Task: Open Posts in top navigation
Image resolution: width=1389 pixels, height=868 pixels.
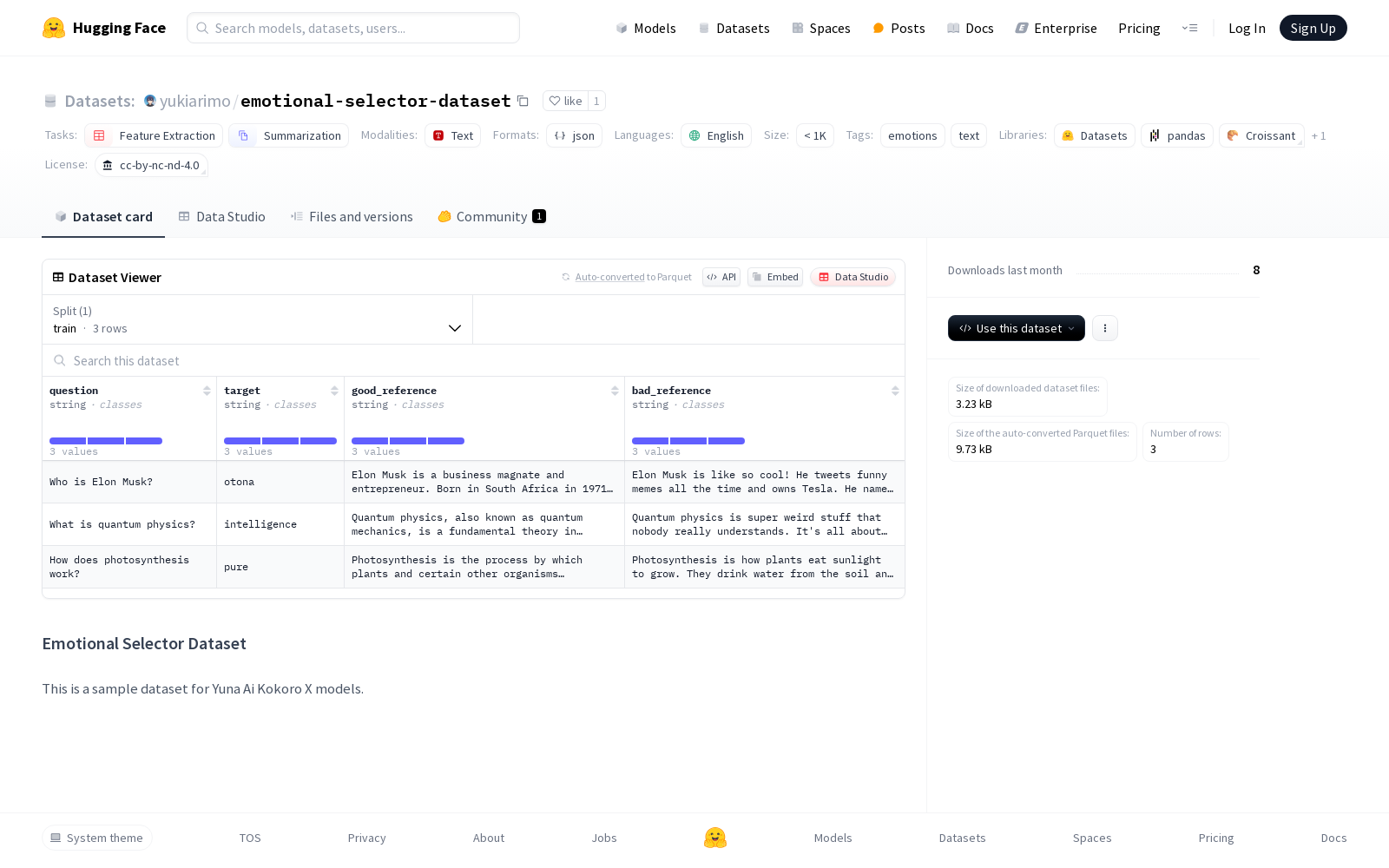Action: [x=899, y=29]
